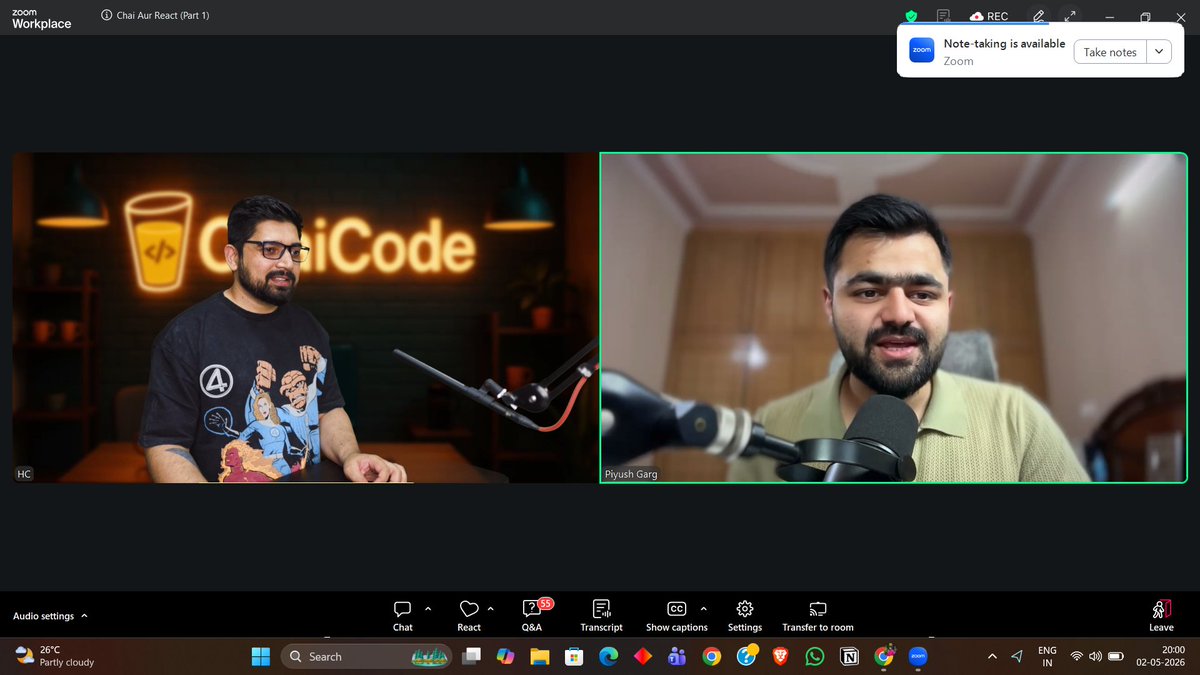Enter full screen with arrows icon
The image size is (1200, 675).
click(x=1070, y=16)
